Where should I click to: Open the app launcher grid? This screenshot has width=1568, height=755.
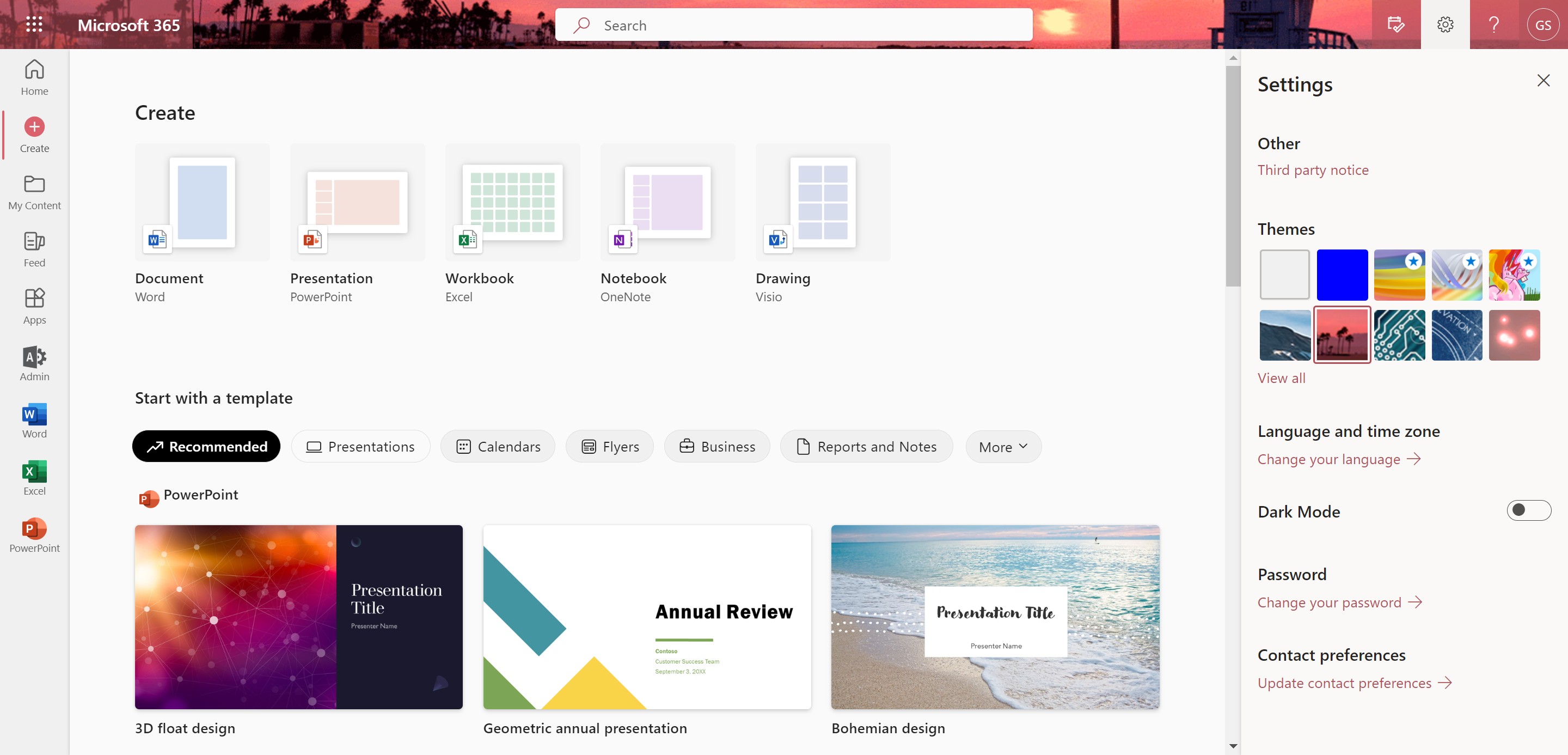pos(34,25)
